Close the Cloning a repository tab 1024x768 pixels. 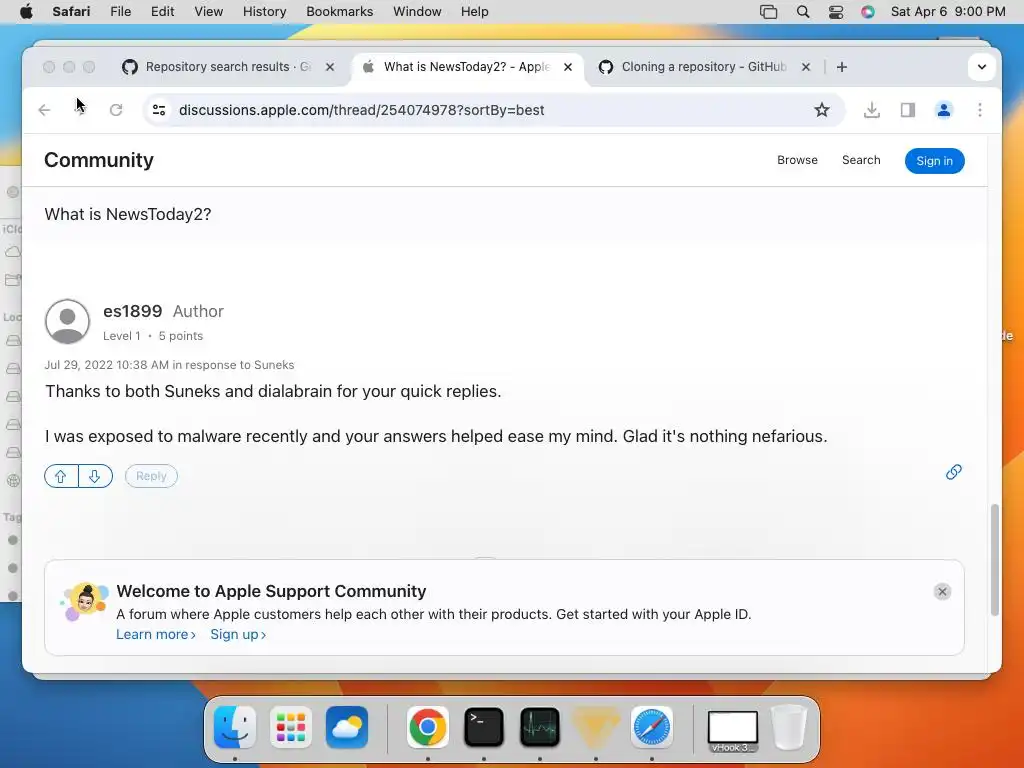click(806, 67)
